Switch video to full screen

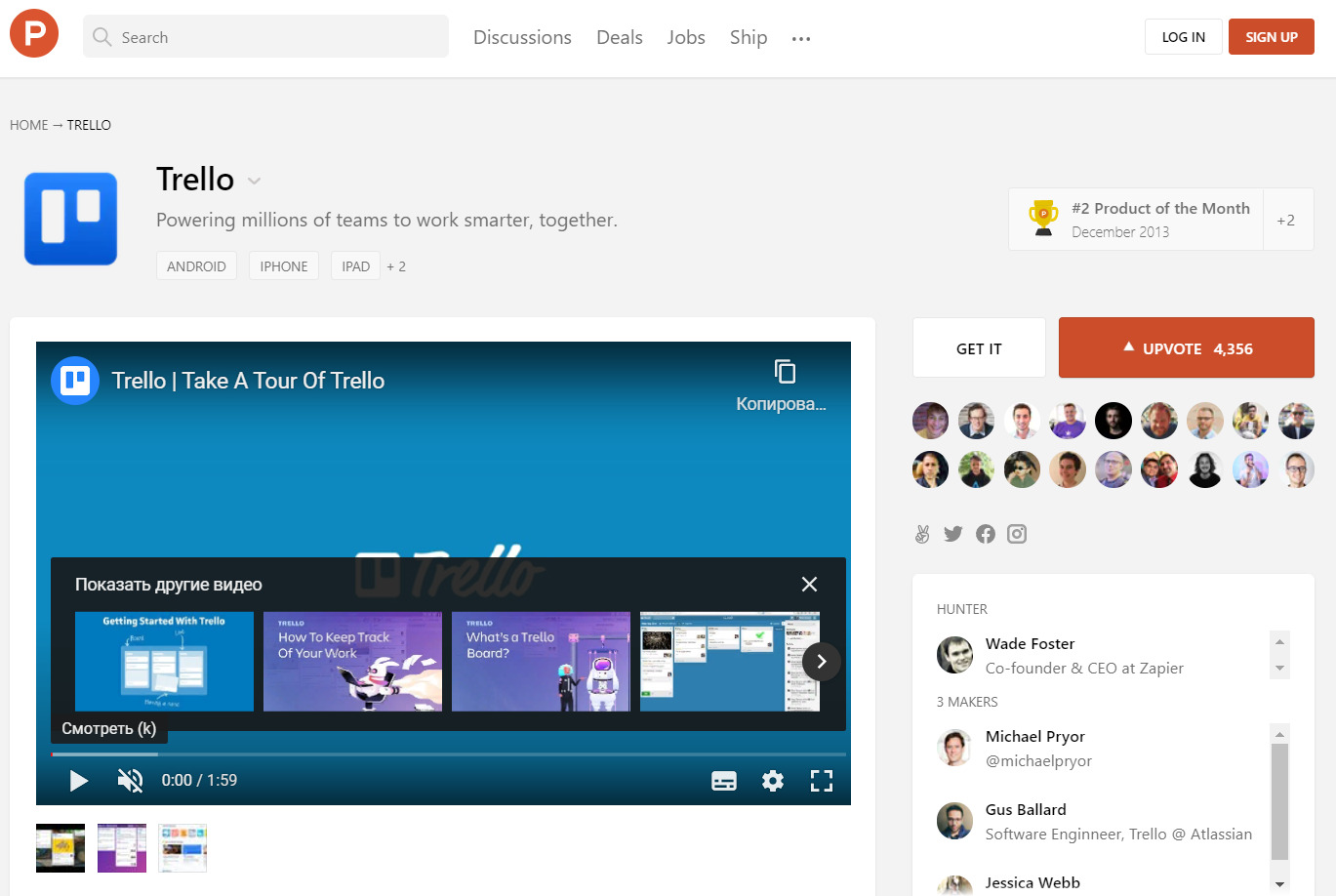[822, 781]
